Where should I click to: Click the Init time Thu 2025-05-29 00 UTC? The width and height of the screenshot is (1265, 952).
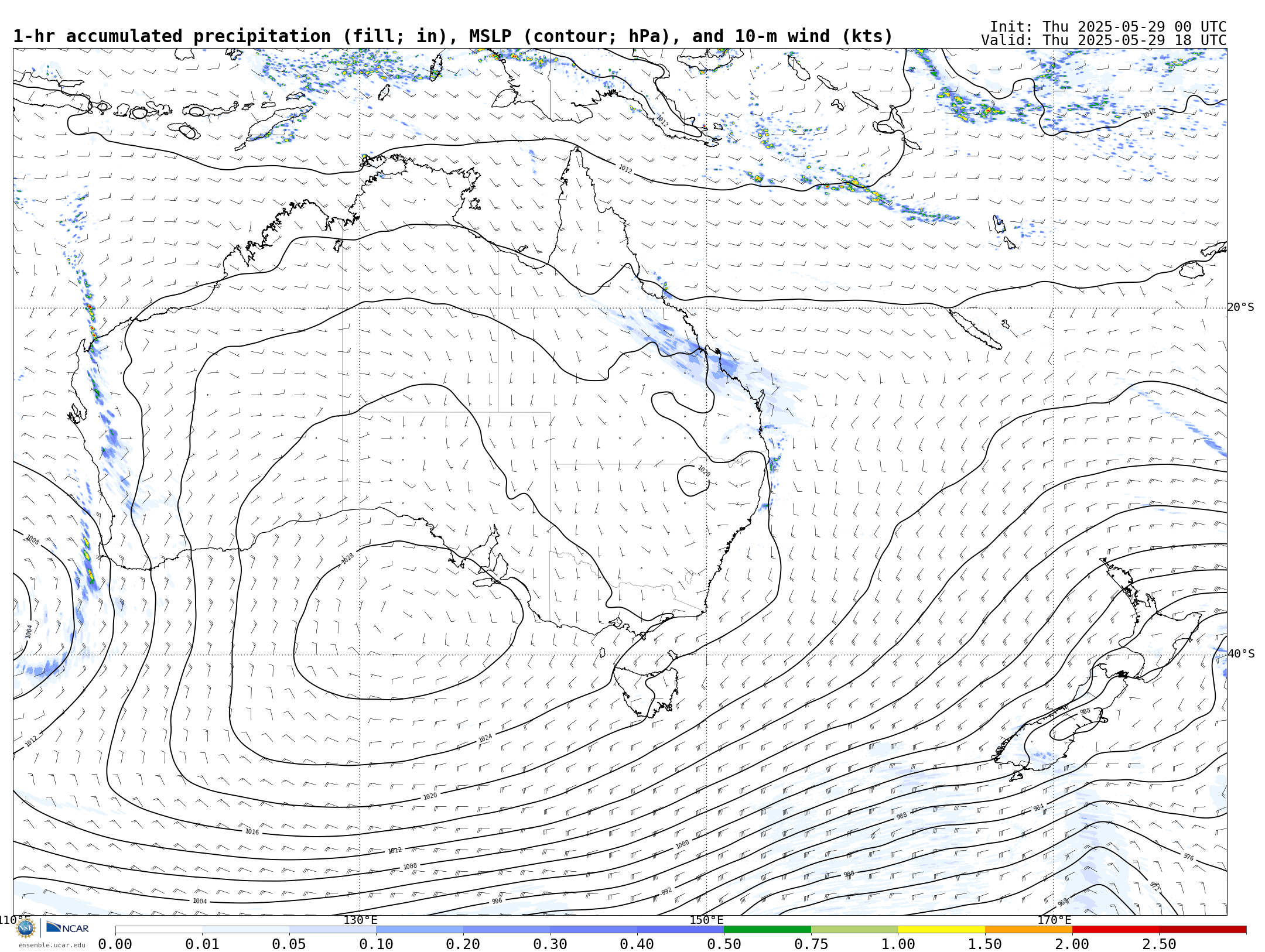point(1108,27)
